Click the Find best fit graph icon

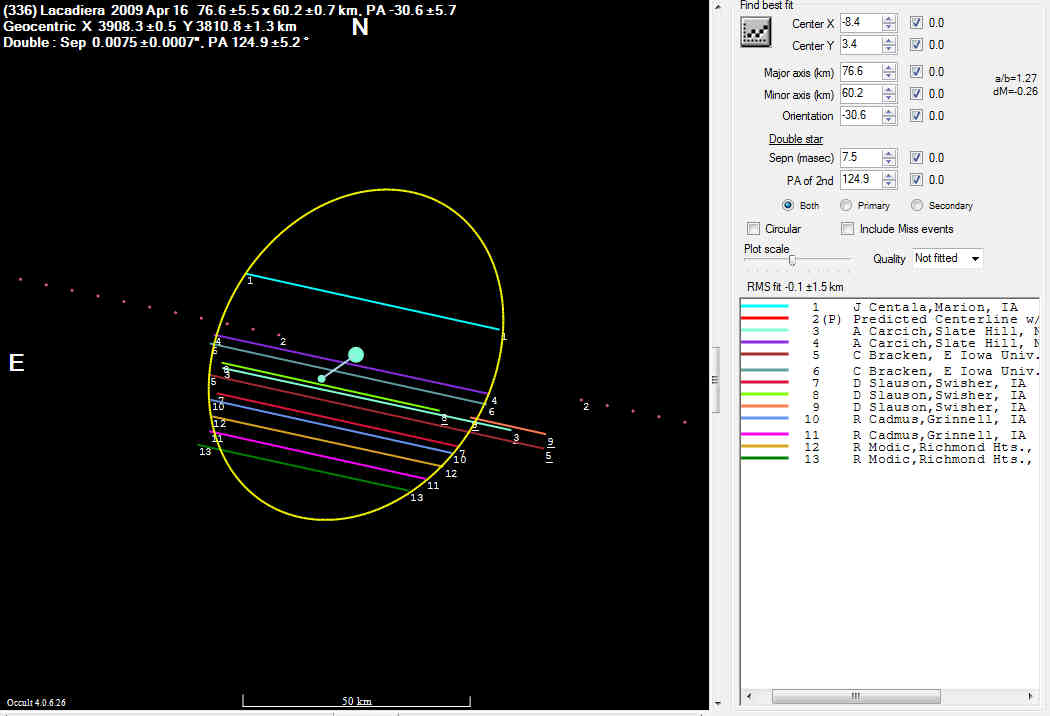click(755, 31)
